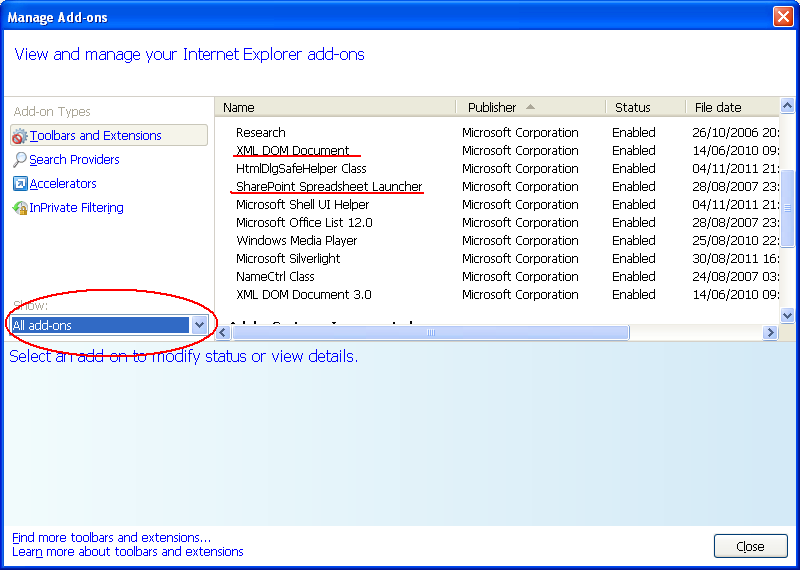Select the 'Microsoft Silverlight' add-on
Viewport: 800px width, 570px height.
click(x=288, y=259)
